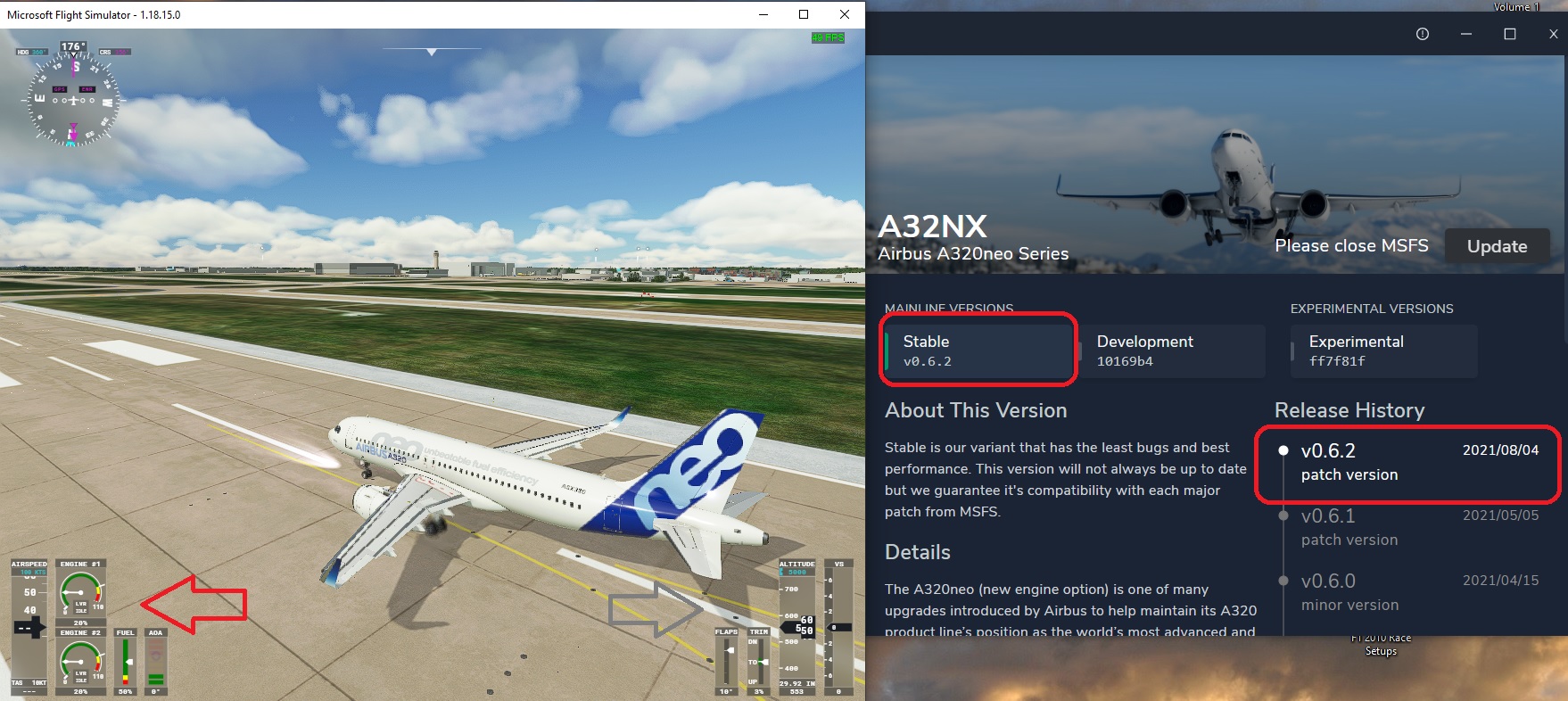Click the F1 2010 Race Setups desktop icon

[x=1381, y=645]
